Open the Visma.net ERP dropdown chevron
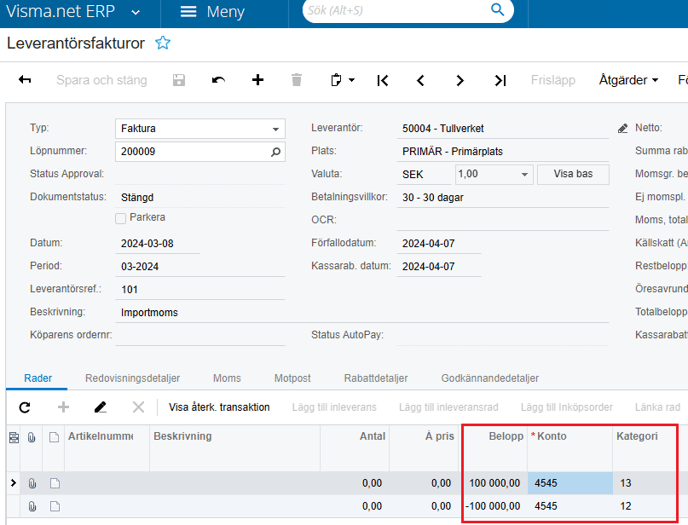The height and width of the screenshot is (525, 688). [136, 13]
